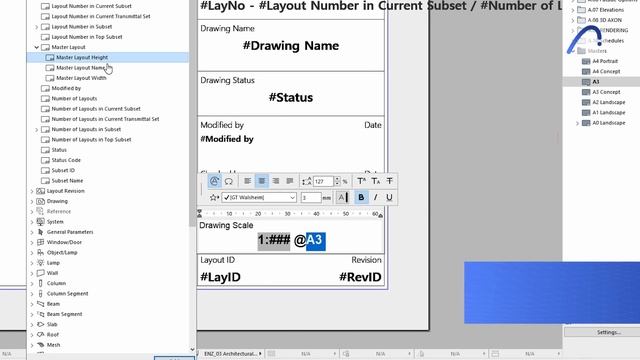
Task: Click the Column category icon
Action: pyautogui.click(x=40, y=283)
